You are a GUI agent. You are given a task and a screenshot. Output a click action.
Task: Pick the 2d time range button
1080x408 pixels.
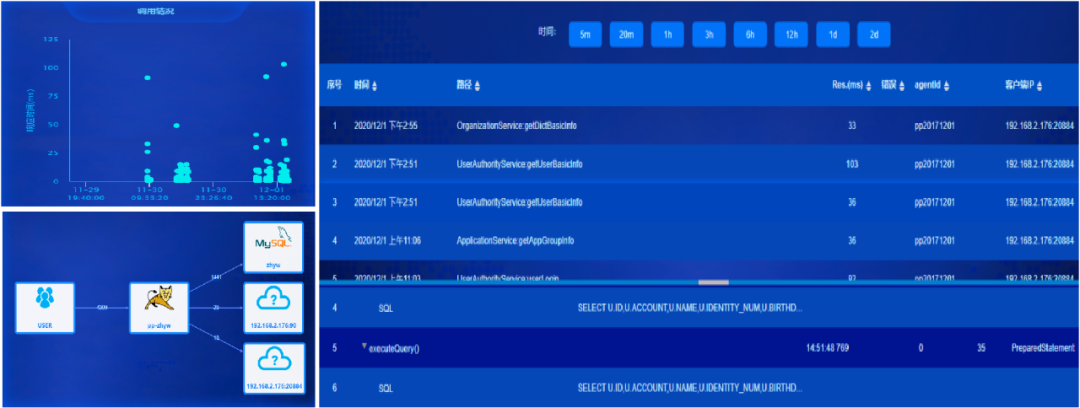click(x=873, y=35)
